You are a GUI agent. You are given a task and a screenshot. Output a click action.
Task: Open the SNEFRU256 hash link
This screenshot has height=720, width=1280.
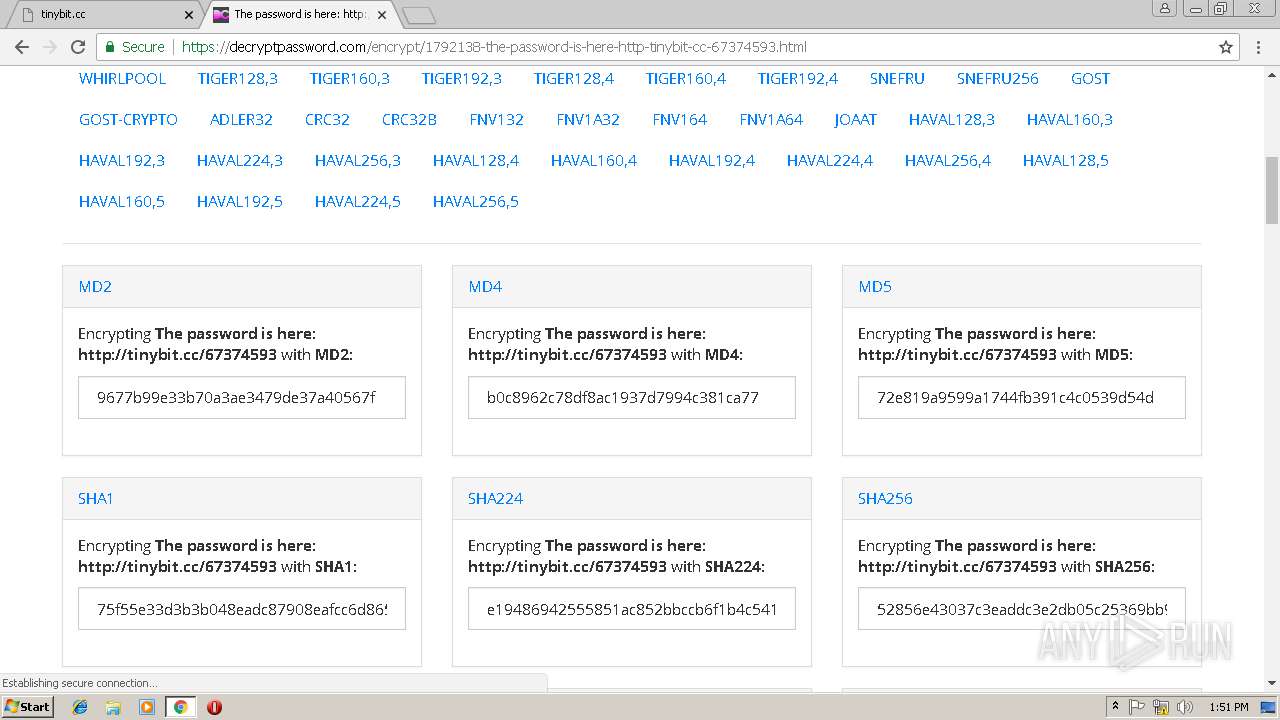[x=997, y=78]
